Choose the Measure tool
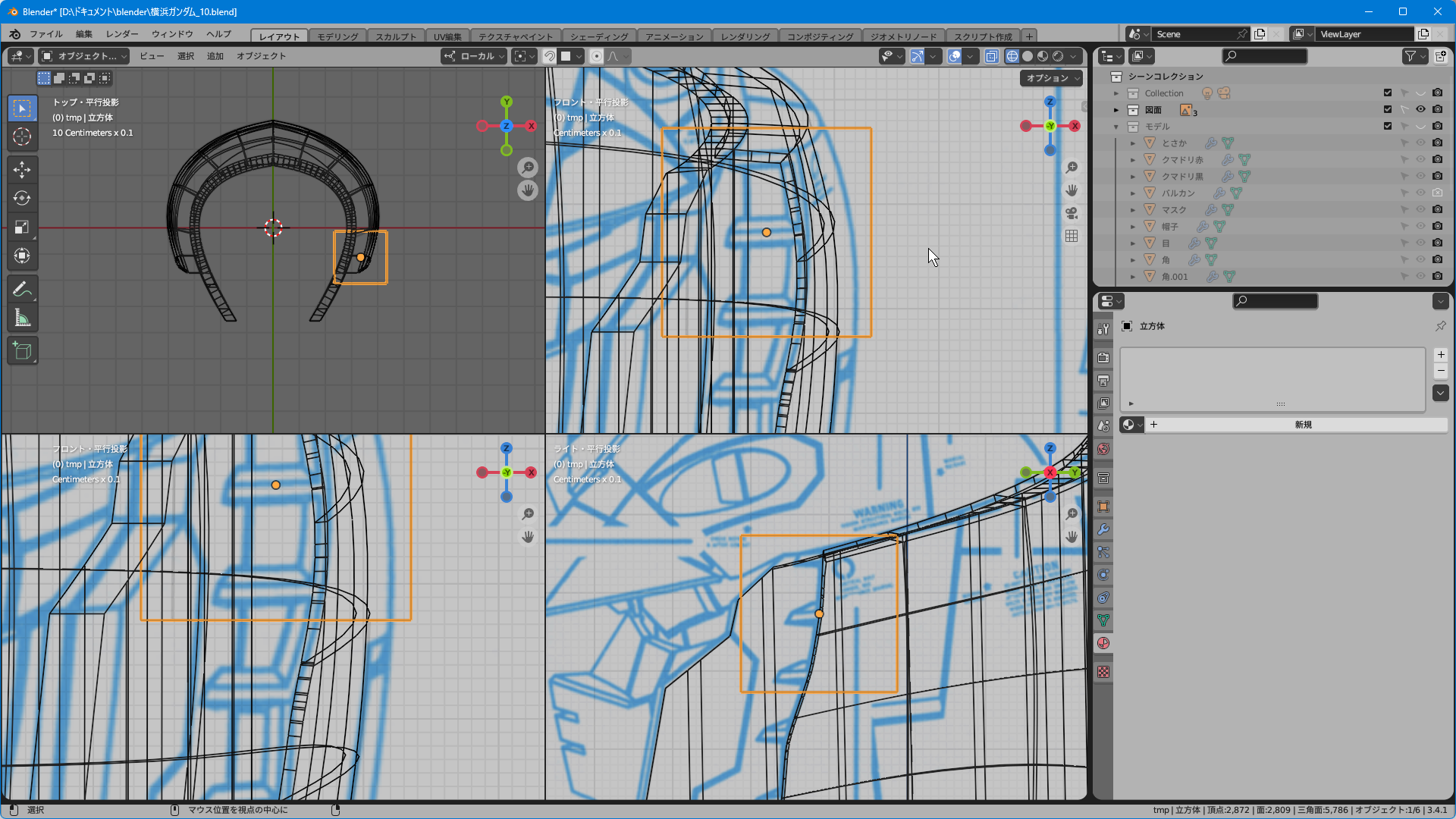 coord(22,318)
